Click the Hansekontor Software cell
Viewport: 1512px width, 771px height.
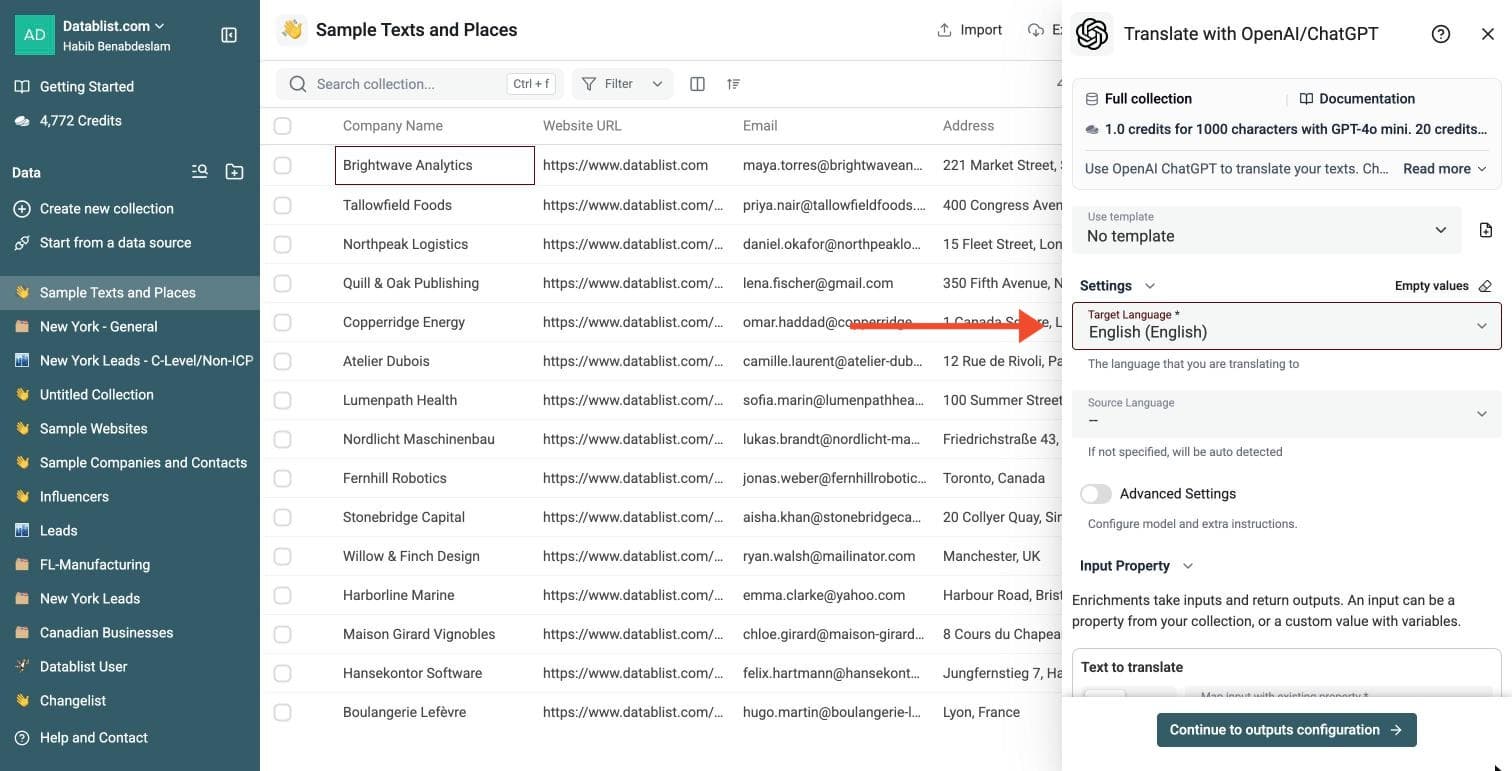(x=435, y=673)
